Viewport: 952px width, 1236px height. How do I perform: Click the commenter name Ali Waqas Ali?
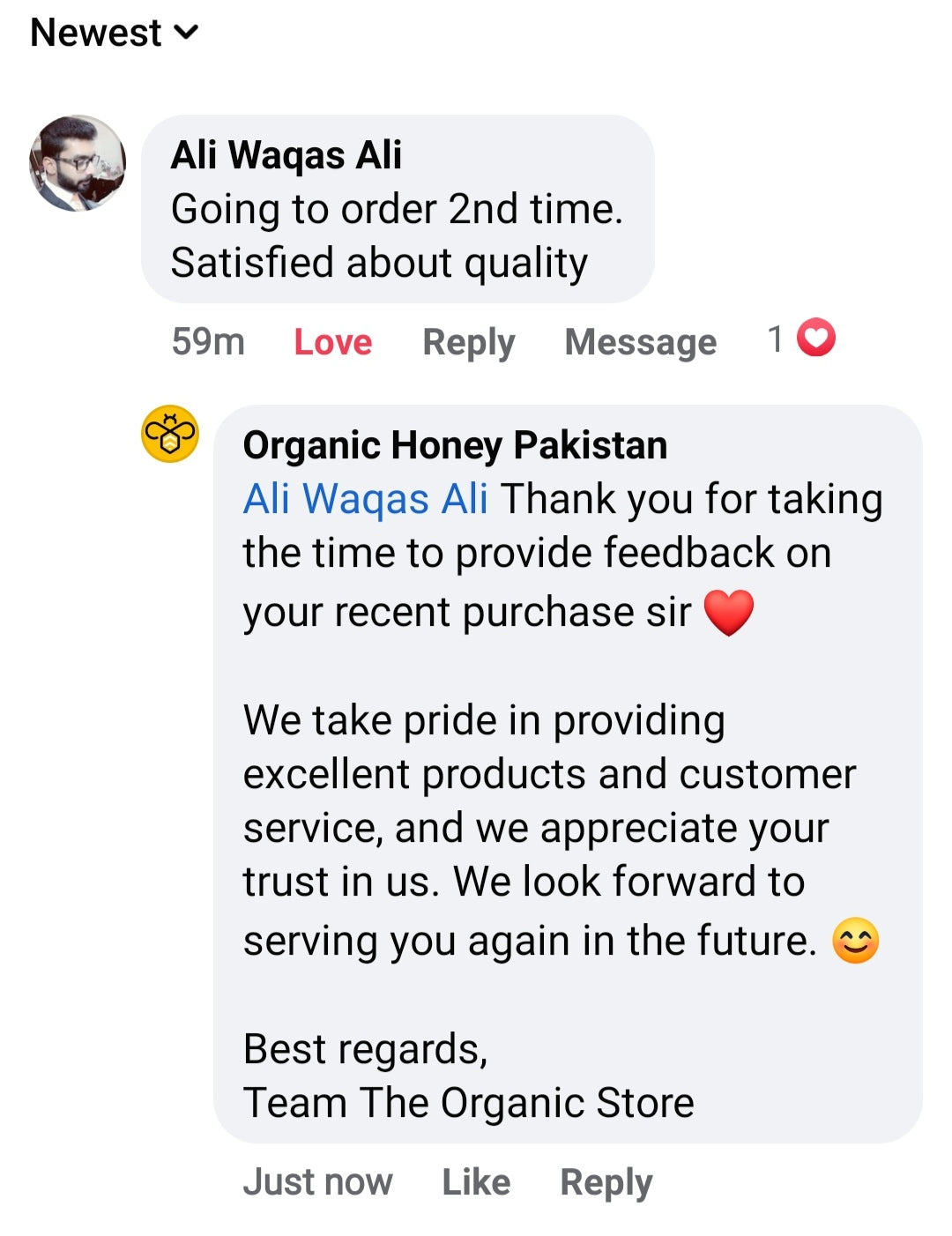click(x=286, y=155)
